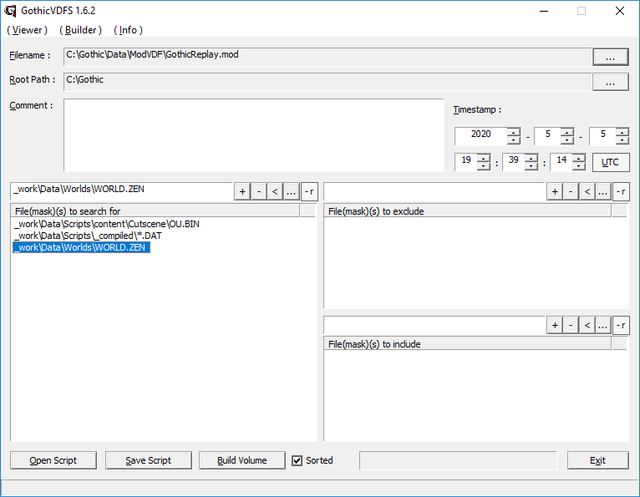This screenshot has height=497, width=640.
Task: Click 'File(mask)(s) to include' column header
Action: tap(468, 344)
